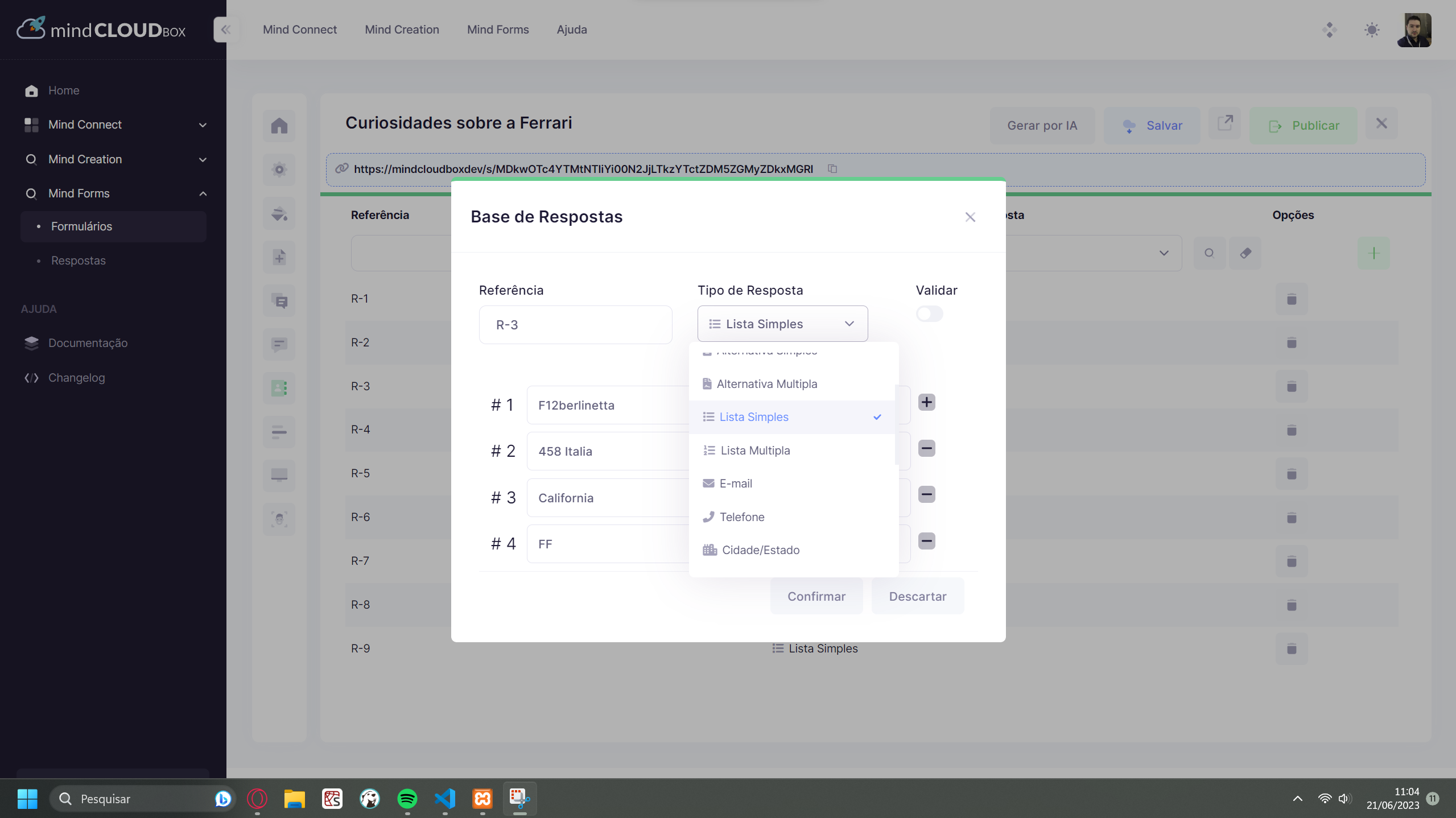1456x818 pixels.
Task: Click the Confirmar button
Action: pos(816,596)
